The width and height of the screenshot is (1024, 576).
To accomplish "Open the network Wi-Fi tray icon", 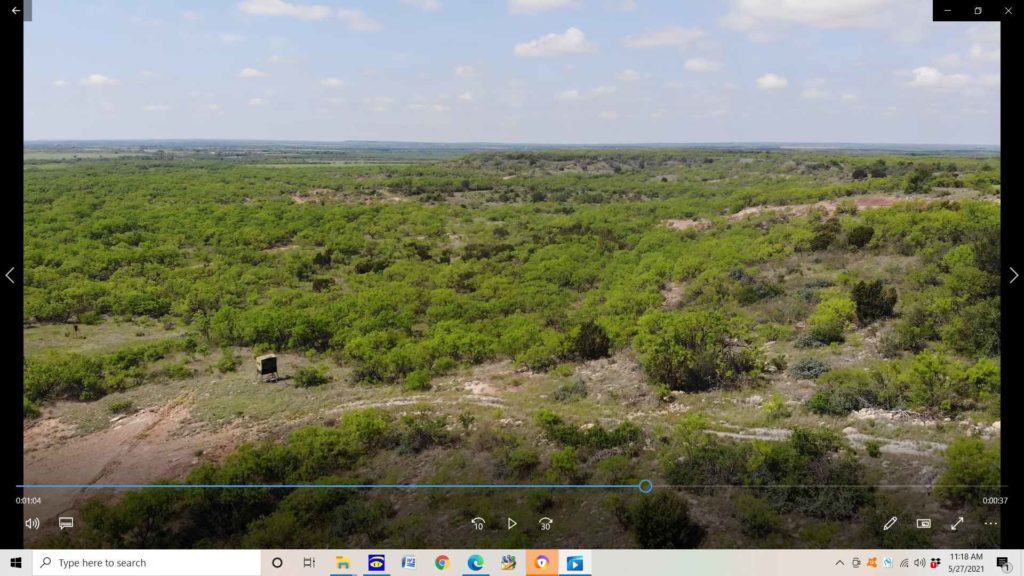I will pos(904,562).
